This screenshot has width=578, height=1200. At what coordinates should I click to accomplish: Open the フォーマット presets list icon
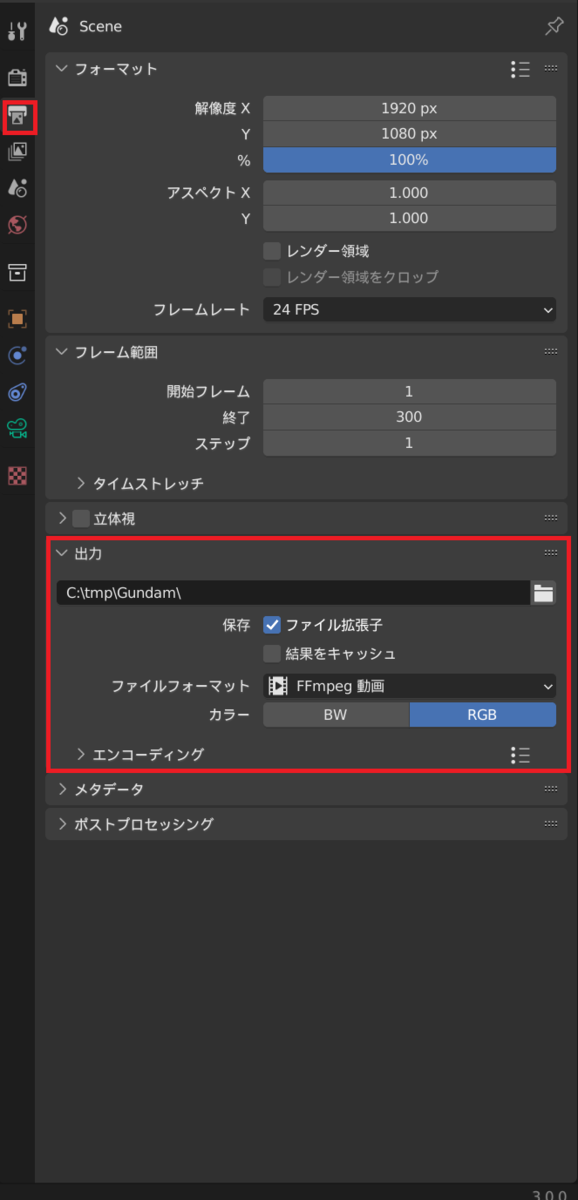tap(520, 69)
